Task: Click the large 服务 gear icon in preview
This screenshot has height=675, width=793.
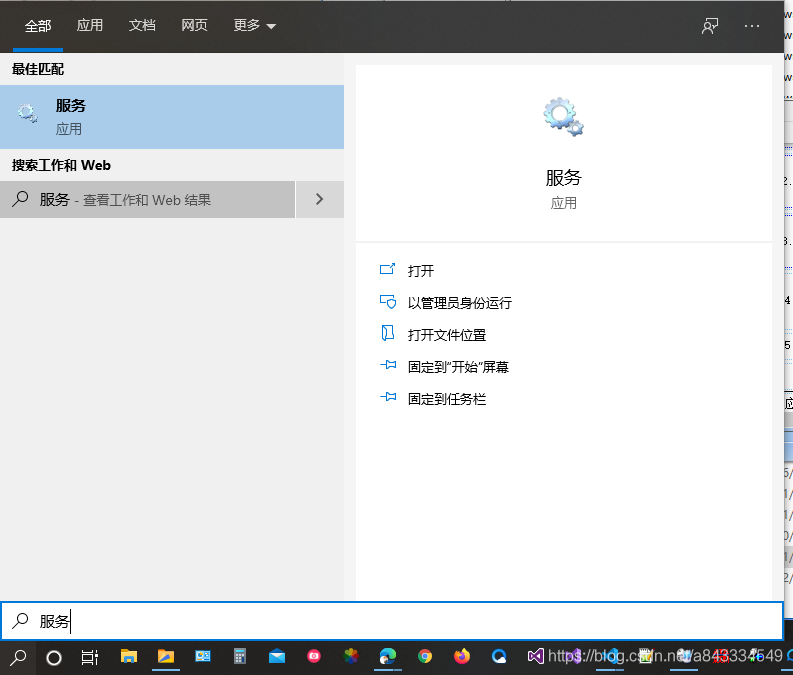Action: click(563, 117)
